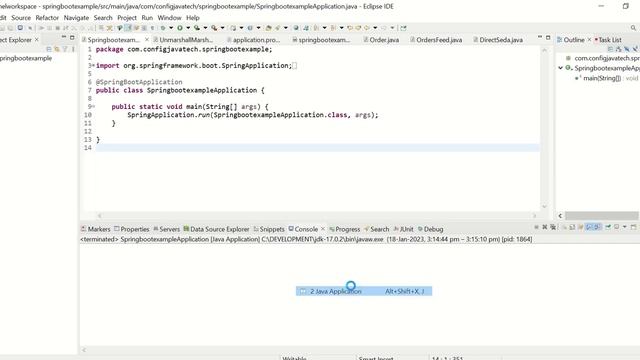Close the Console view tab
The width and height of the screenshot is (640, 360).
[323, 229]
